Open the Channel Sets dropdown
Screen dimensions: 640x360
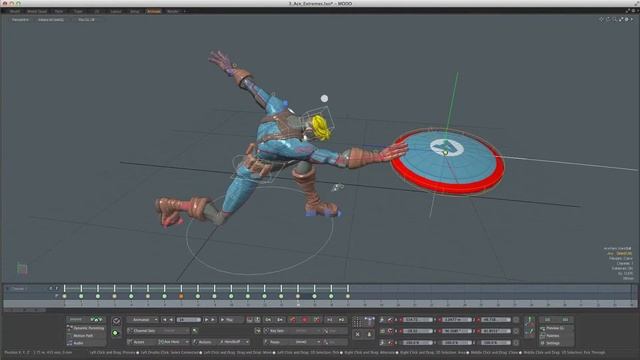click(x=158, y=331)
